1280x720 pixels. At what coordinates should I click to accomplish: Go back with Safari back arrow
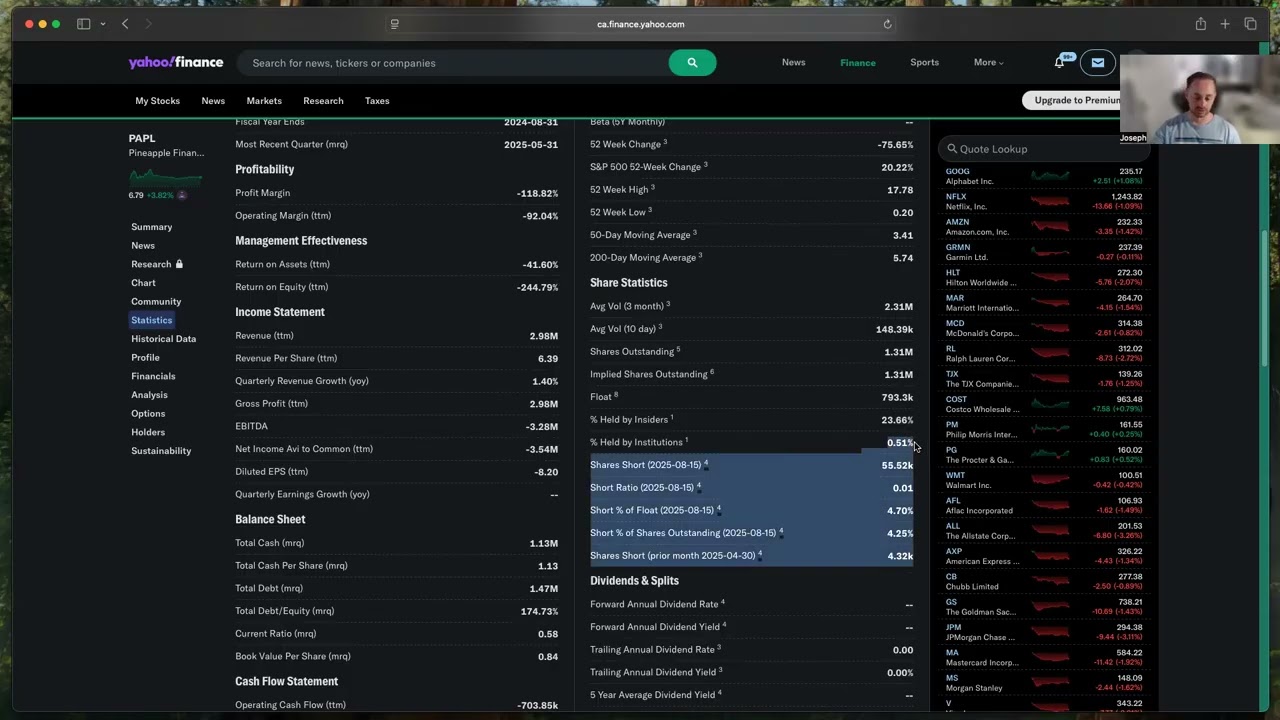click(125, 24)
